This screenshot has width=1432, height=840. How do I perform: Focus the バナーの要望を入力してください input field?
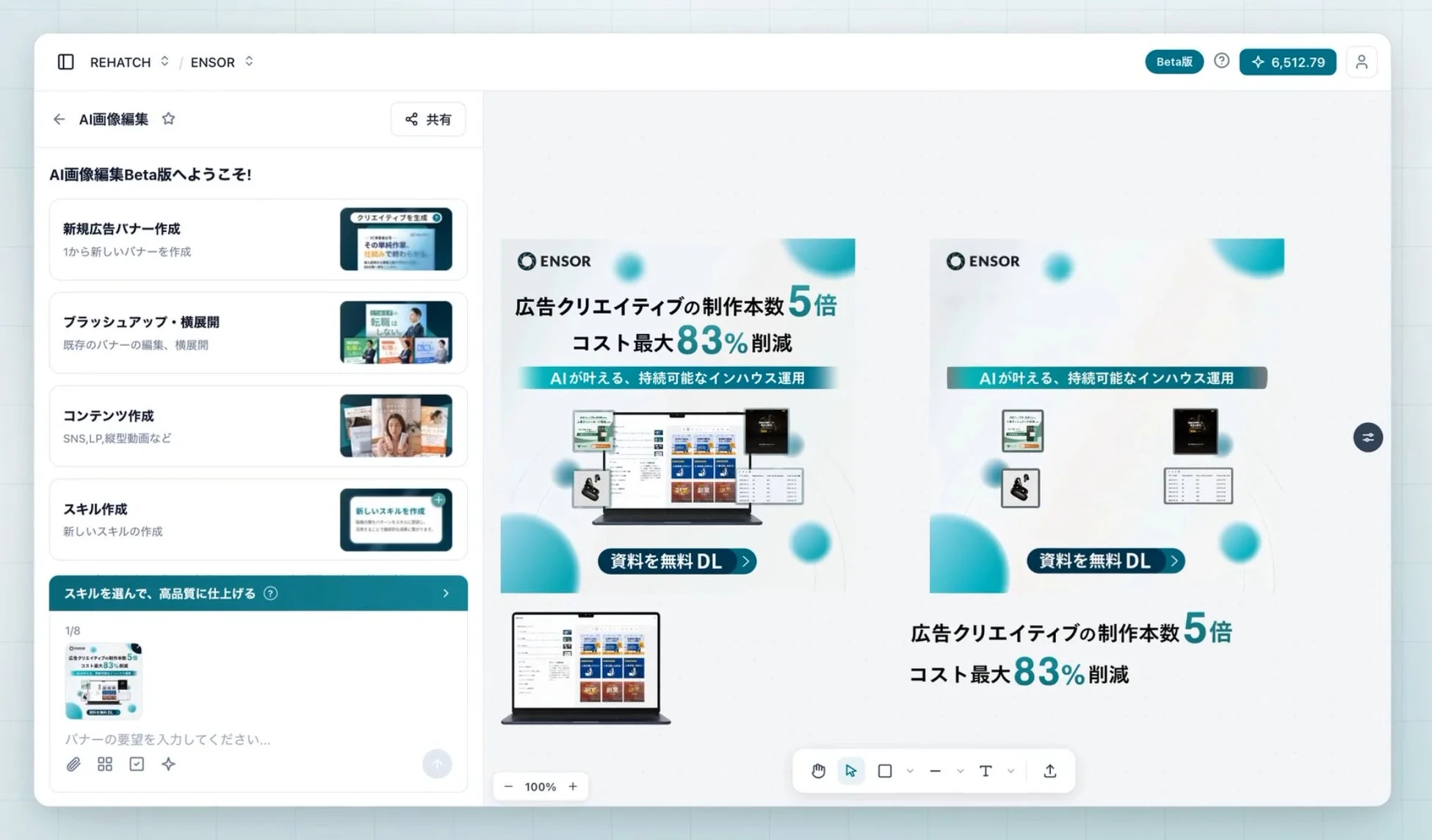point(257,739)
